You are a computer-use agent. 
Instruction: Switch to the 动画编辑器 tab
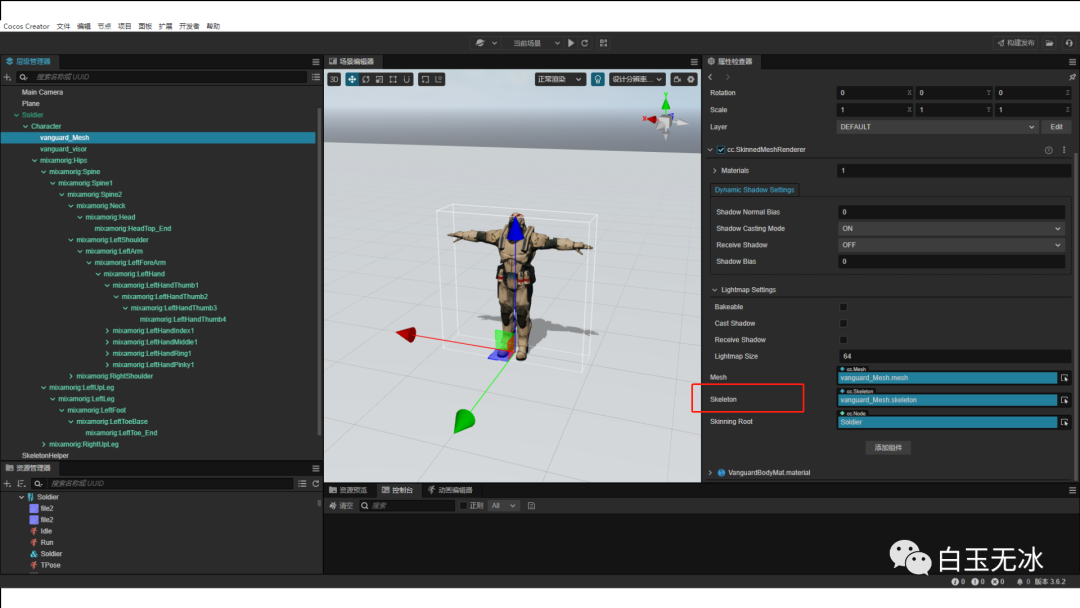coord(453,490)
